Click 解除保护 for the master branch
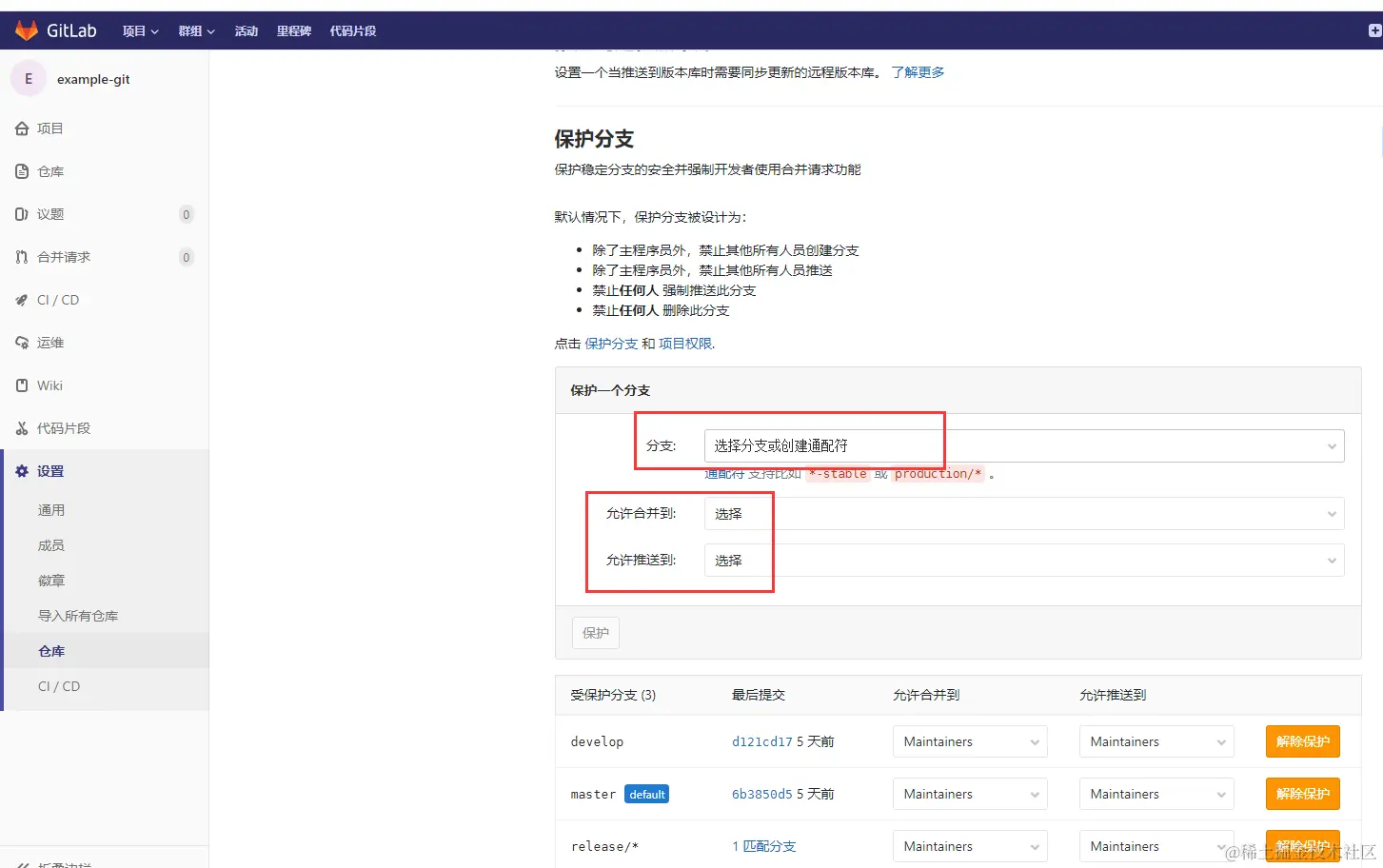 1303,794
